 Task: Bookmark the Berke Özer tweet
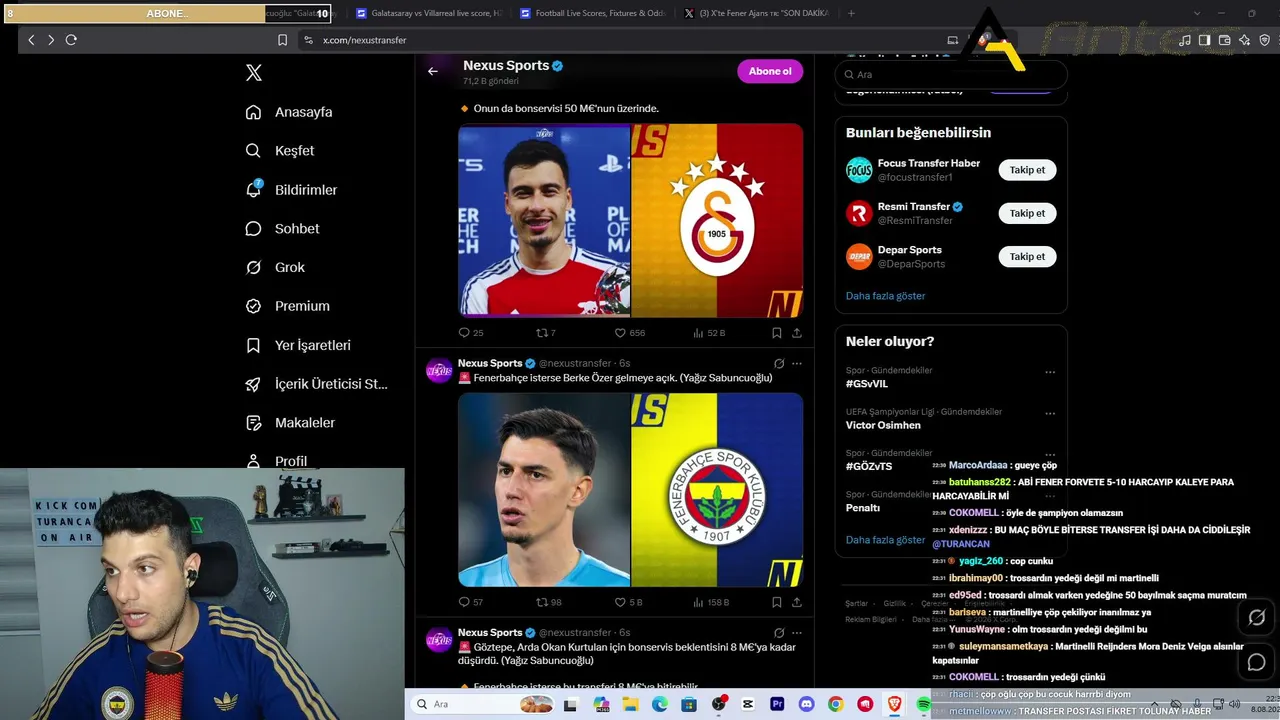click(x=776, y=602)
